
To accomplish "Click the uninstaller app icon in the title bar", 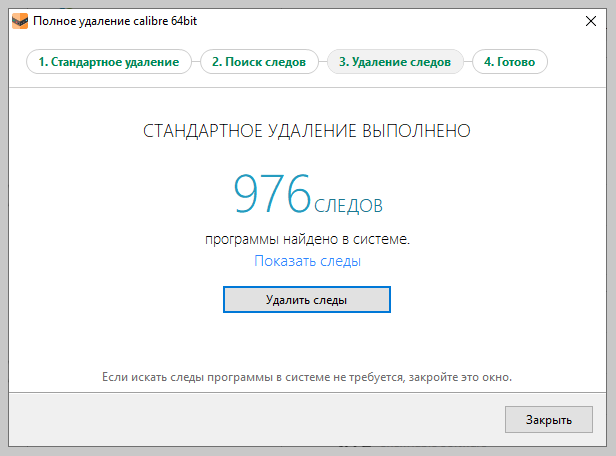I will click(20, 21).
